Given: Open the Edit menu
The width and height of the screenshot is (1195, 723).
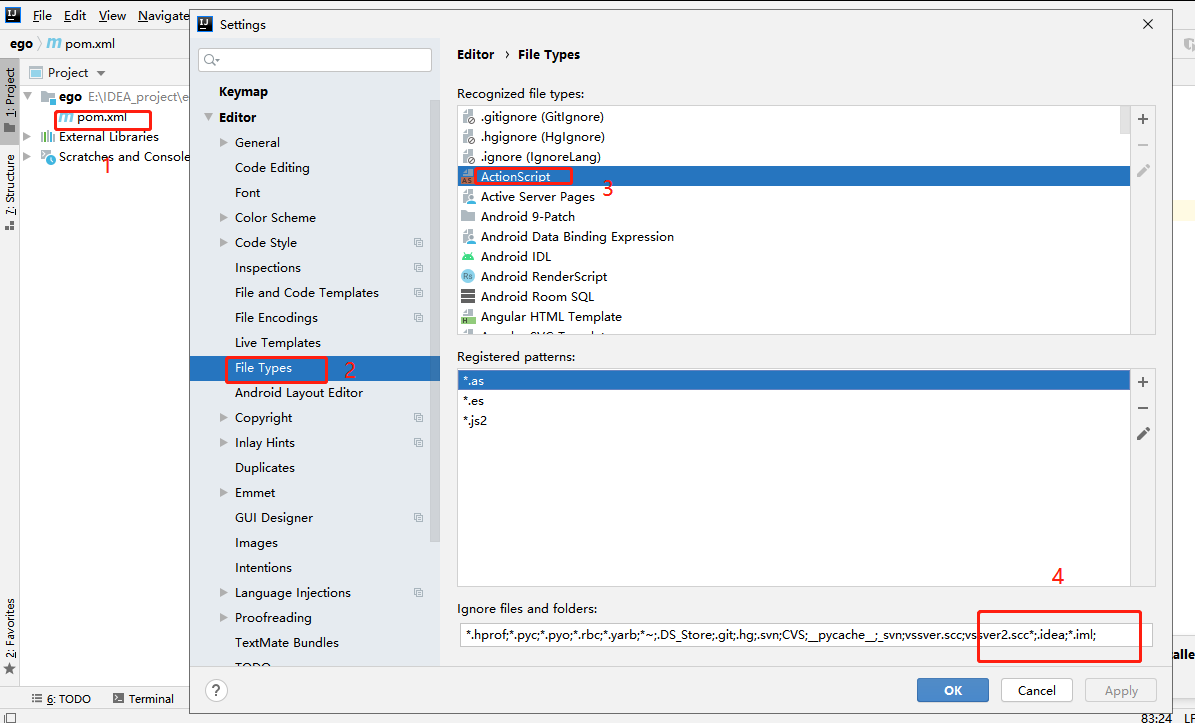Looking at the screenshot, I should (75, 15).
